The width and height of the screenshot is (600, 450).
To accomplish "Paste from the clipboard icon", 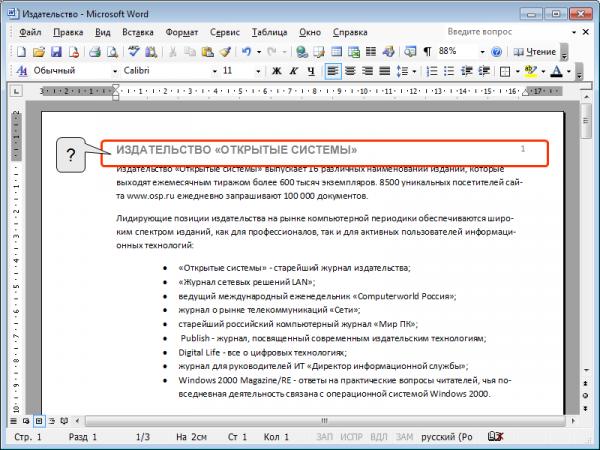I will [x=207, y=52].
